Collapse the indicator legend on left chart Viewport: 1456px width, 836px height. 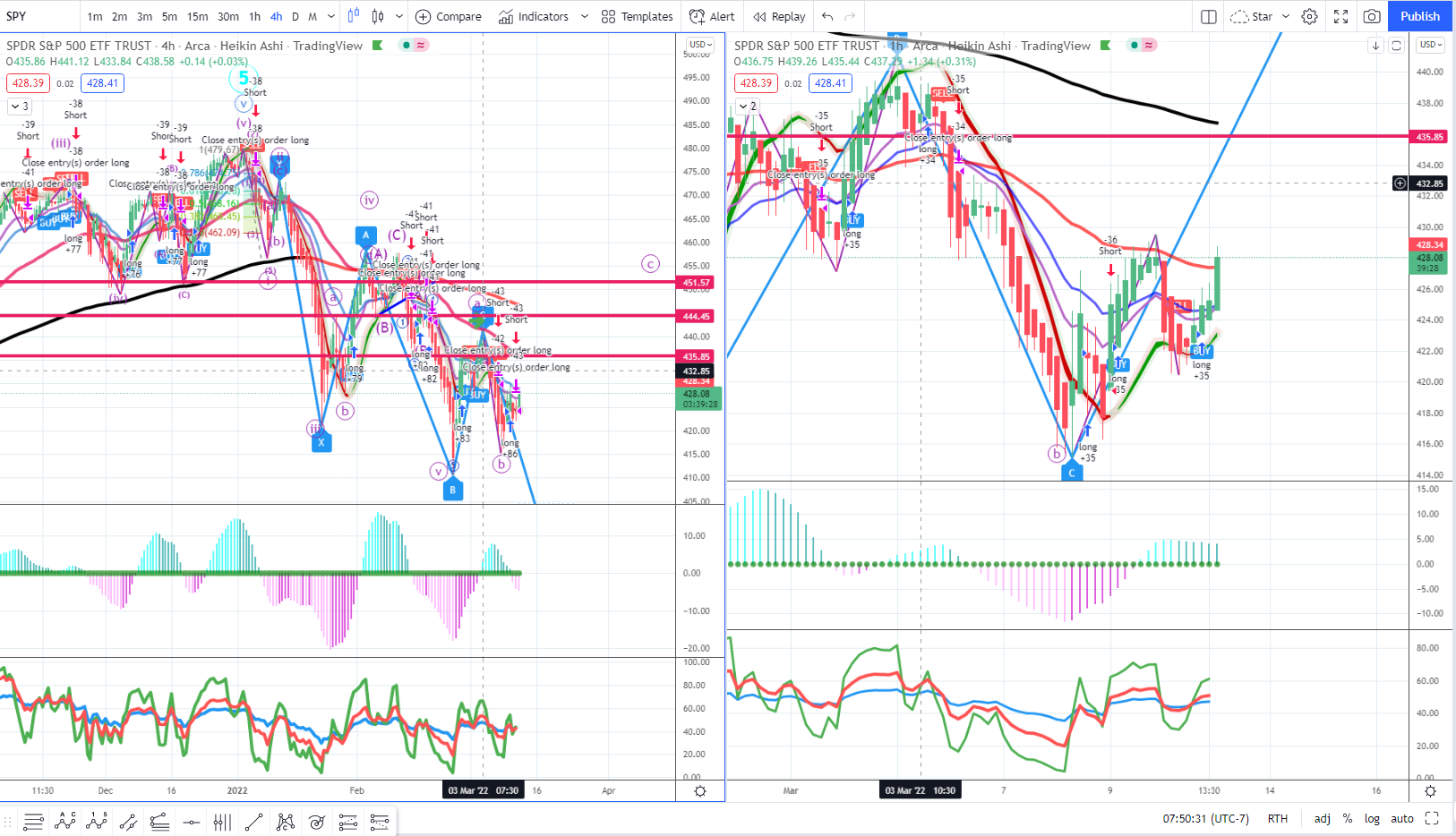(21, 106)
